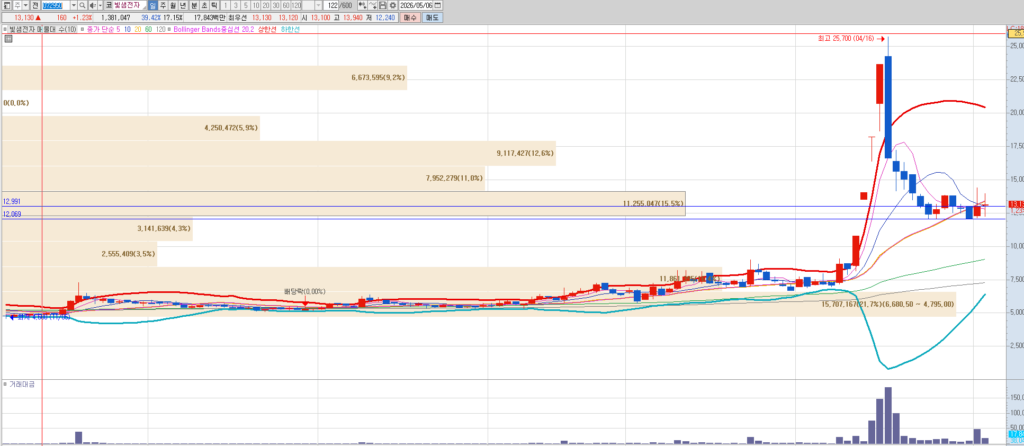The height and width of the screenshot is (446, 1024).
Task: Click the stock code input field
Action: pos(56,5)
